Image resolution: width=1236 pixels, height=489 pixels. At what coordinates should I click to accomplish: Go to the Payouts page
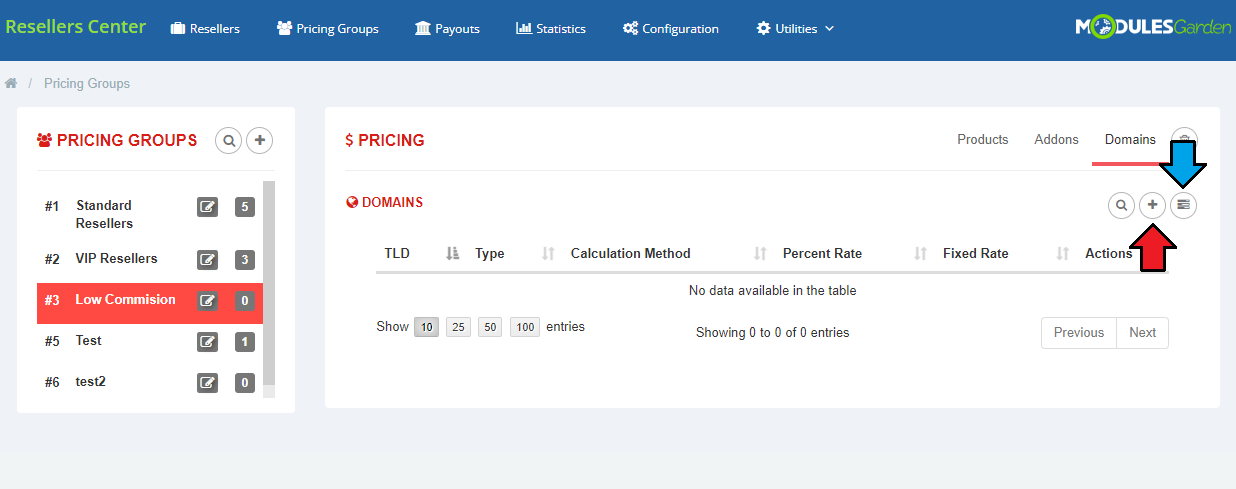(x=447, y=28)
